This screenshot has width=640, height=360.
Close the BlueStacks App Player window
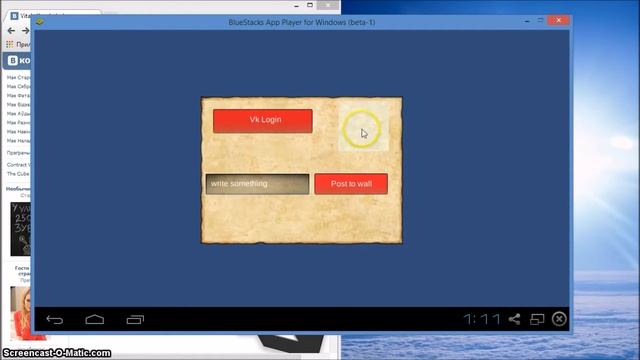tap(558, 20)
